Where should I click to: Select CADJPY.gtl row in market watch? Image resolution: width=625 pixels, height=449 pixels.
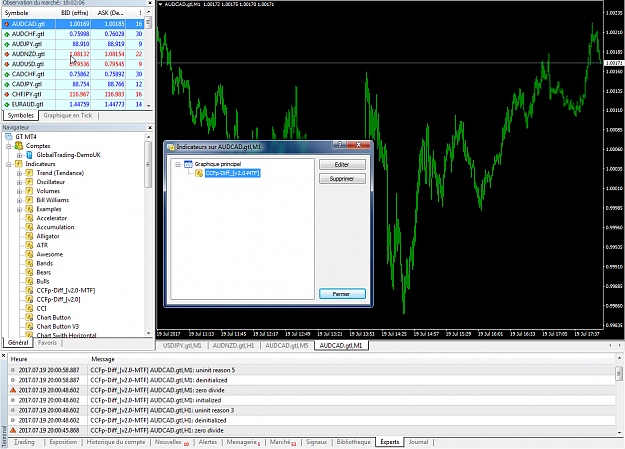[73, 85]
